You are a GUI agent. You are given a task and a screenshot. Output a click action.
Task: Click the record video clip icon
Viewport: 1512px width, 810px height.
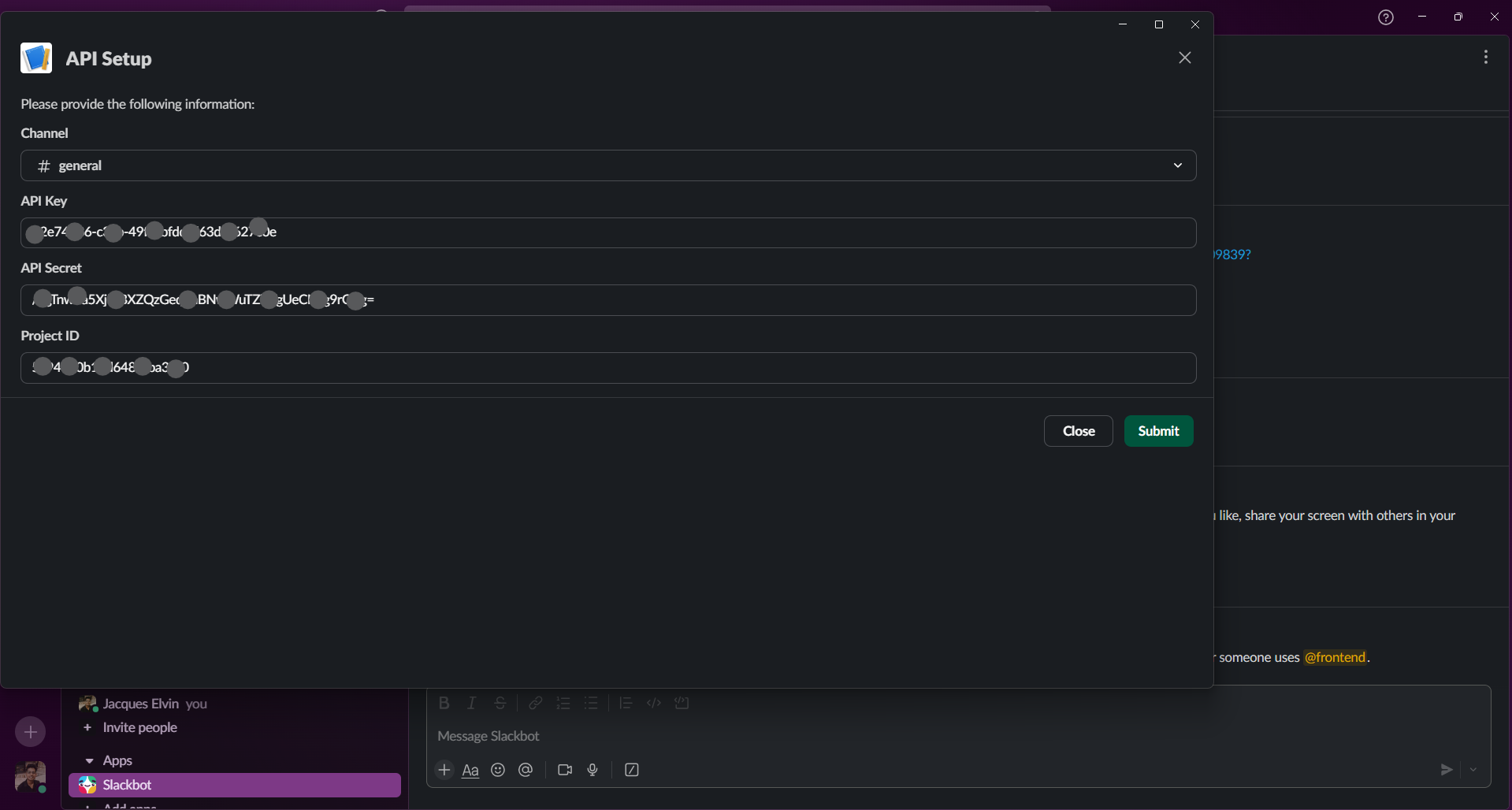[565, 770]
